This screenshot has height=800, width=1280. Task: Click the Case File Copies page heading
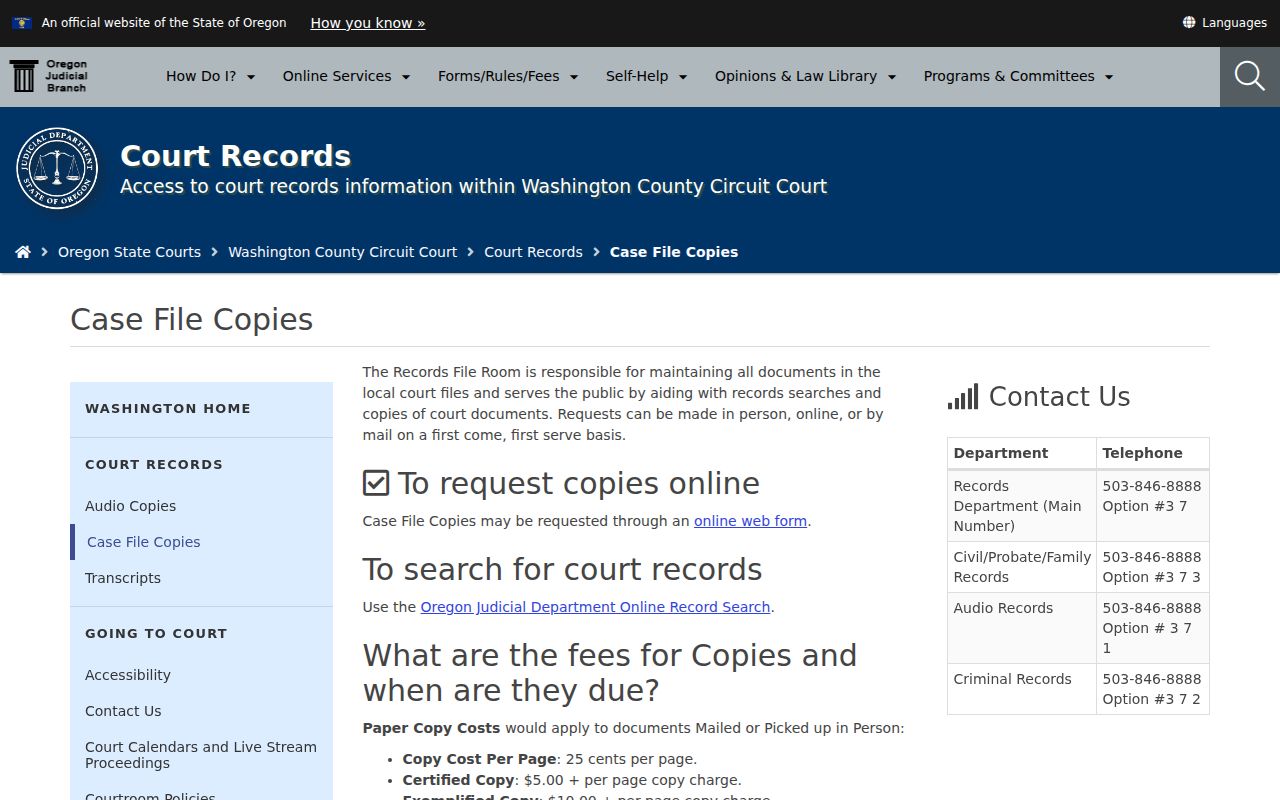click(192, 320)
